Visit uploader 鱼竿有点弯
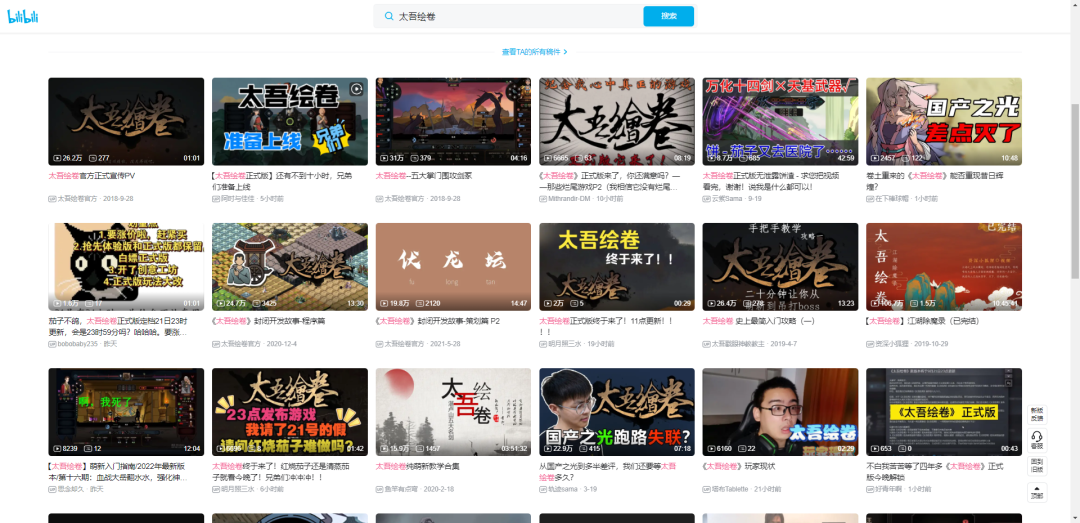 point(402,489)
